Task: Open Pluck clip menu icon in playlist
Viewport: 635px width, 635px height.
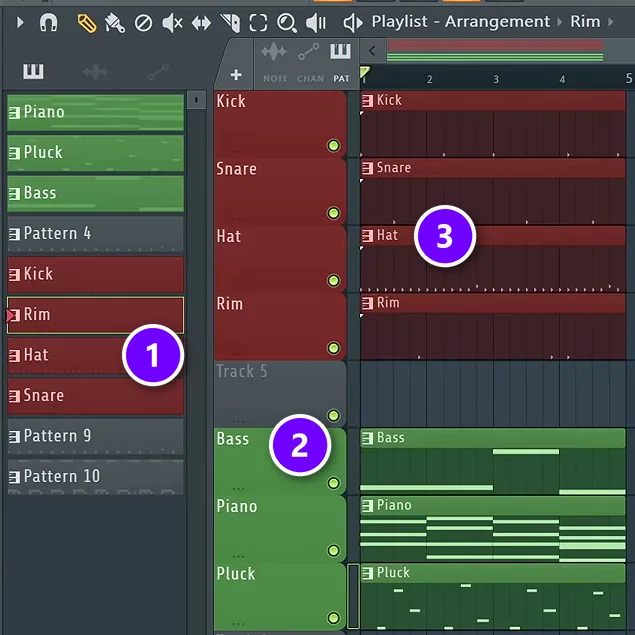Action: coord(367,573)
